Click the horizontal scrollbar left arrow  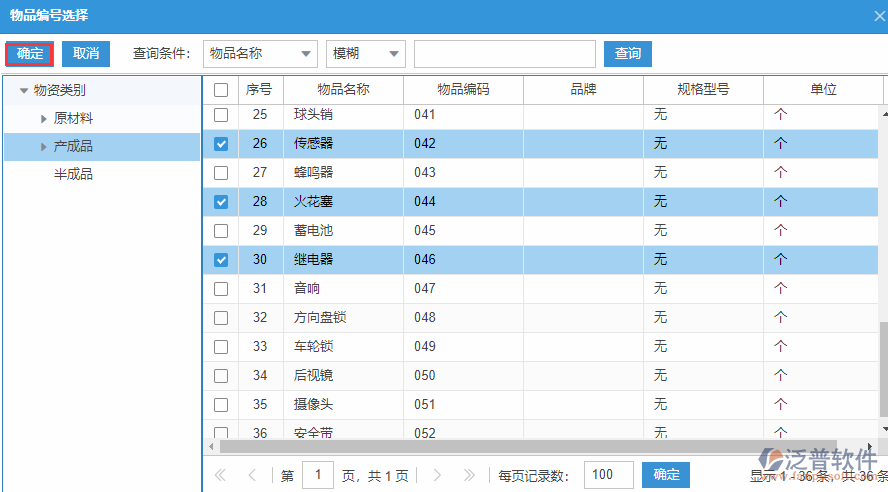click(x=210, y=446)
